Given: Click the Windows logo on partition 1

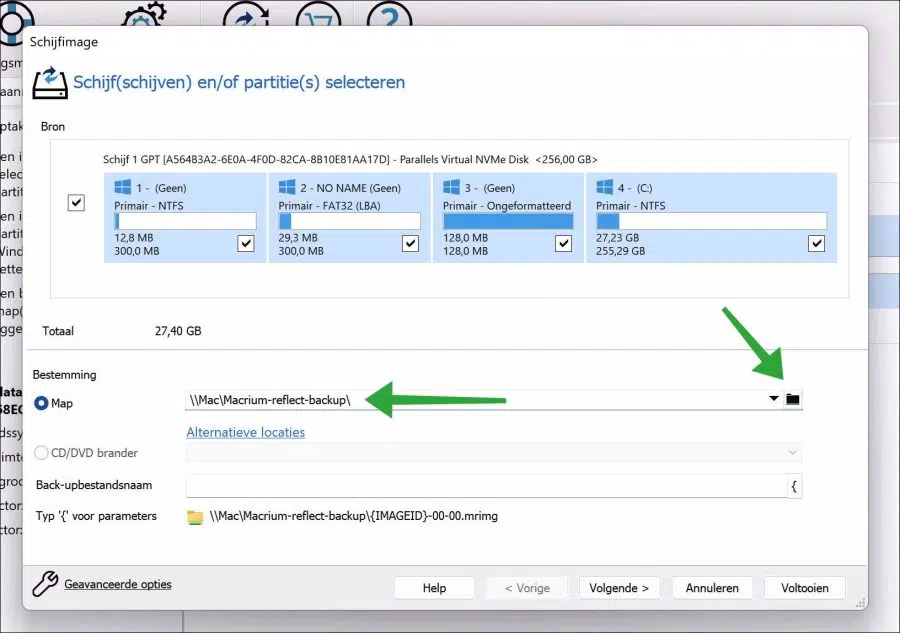Looking at the screenshot, I should 123,187.
